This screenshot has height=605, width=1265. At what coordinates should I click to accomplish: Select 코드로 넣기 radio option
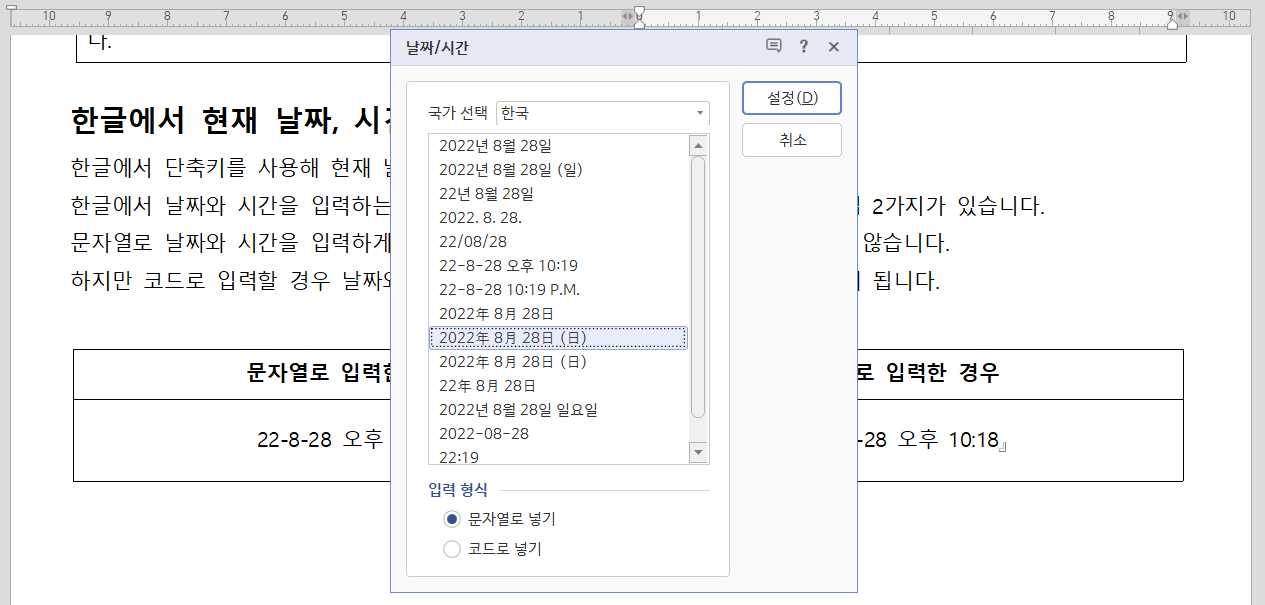tap(492, 549)
